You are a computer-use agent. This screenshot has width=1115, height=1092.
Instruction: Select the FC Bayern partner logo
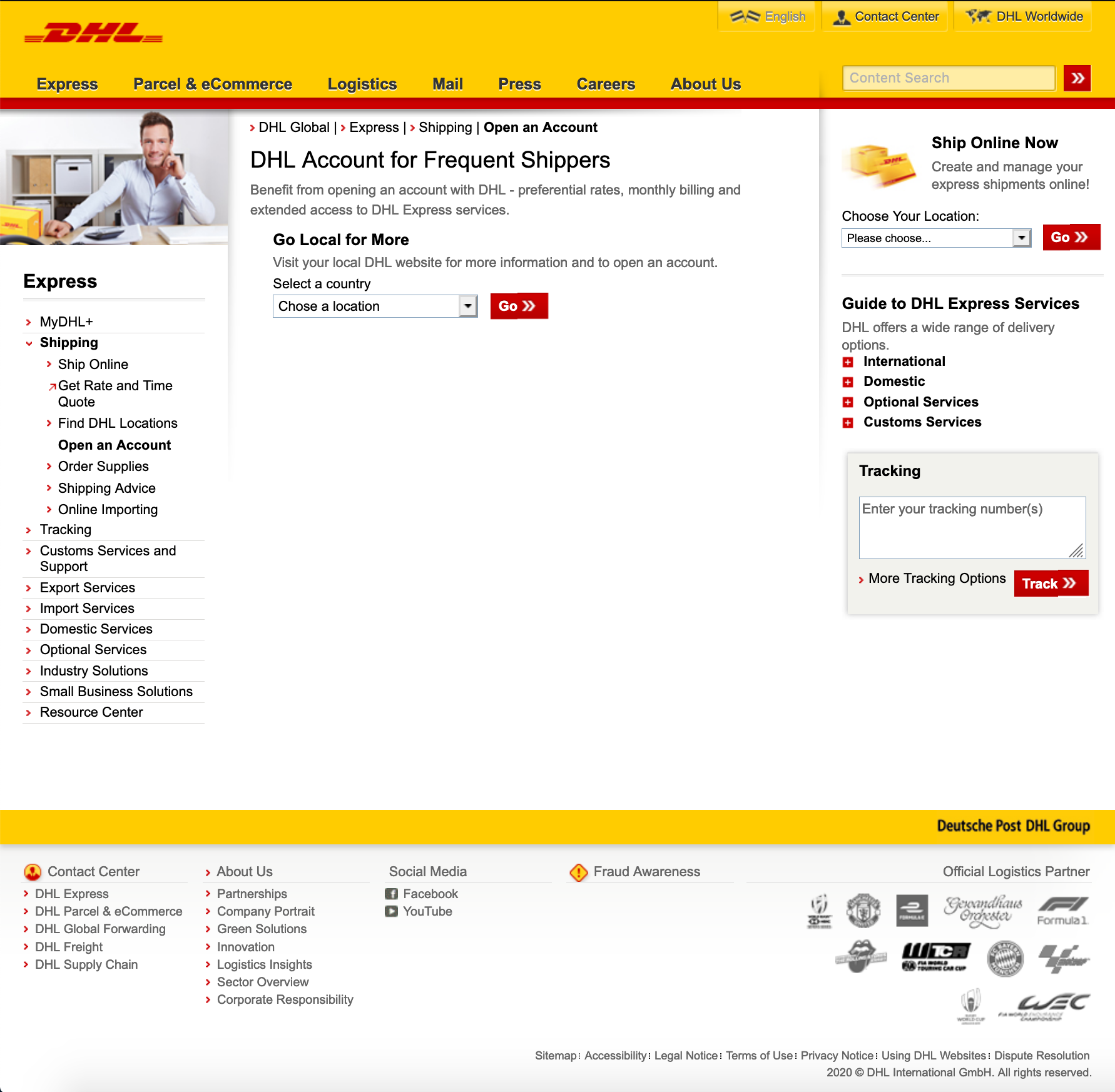tap(1004, 959)
